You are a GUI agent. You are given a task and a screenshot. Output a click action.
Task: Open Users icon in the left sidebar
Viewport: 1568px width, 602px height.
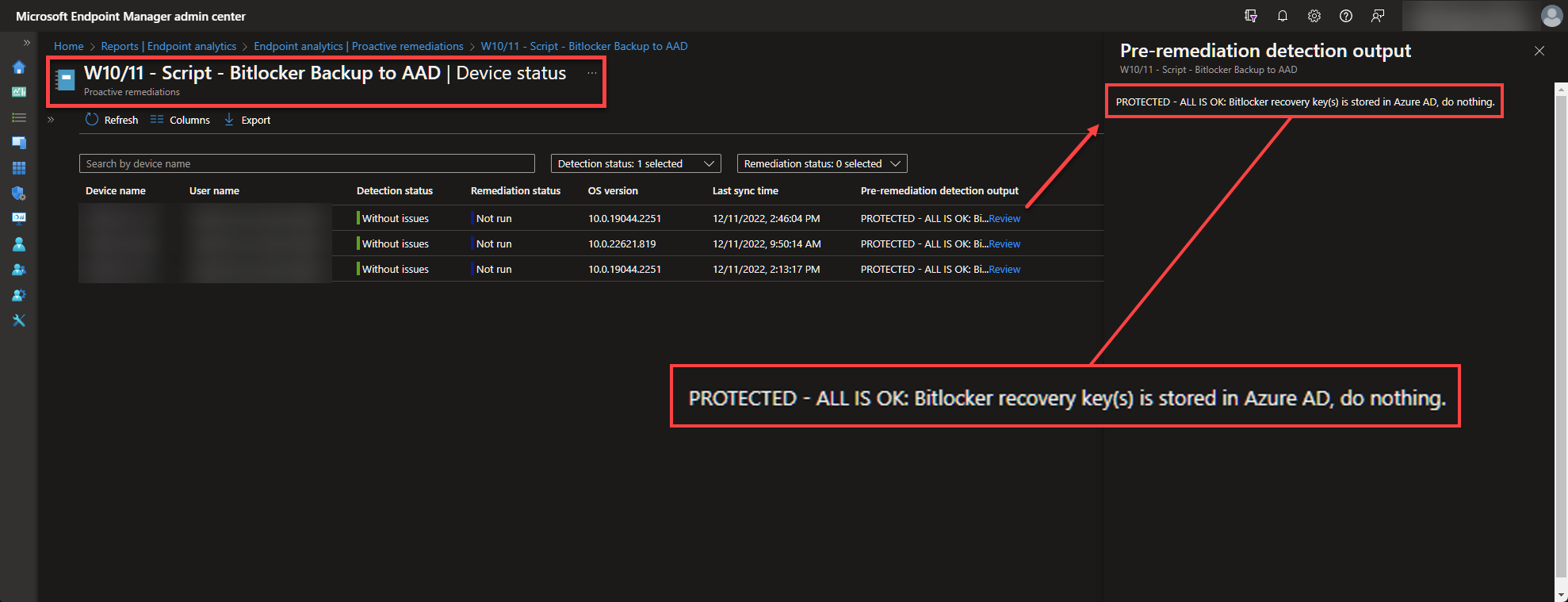[x=19, y=244]
